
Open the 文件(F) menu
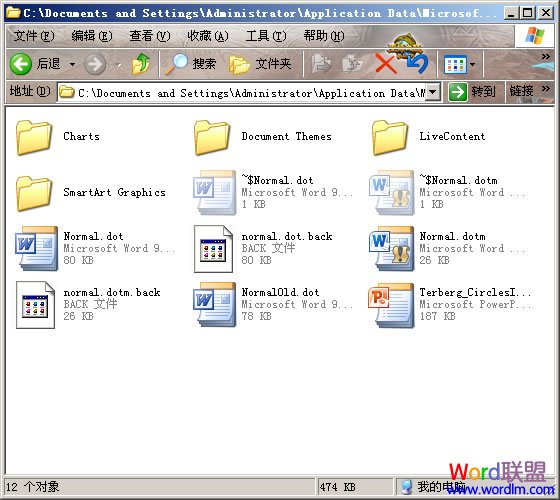point(34,36)
